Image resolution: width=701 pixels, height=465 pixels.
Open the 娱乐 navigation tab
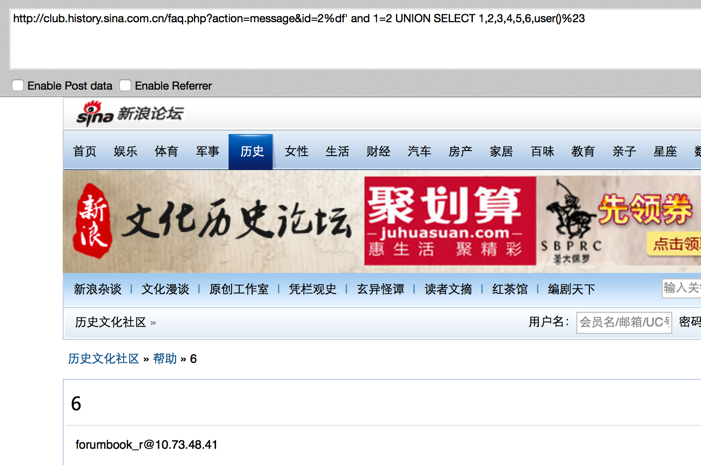coord(125,152)
